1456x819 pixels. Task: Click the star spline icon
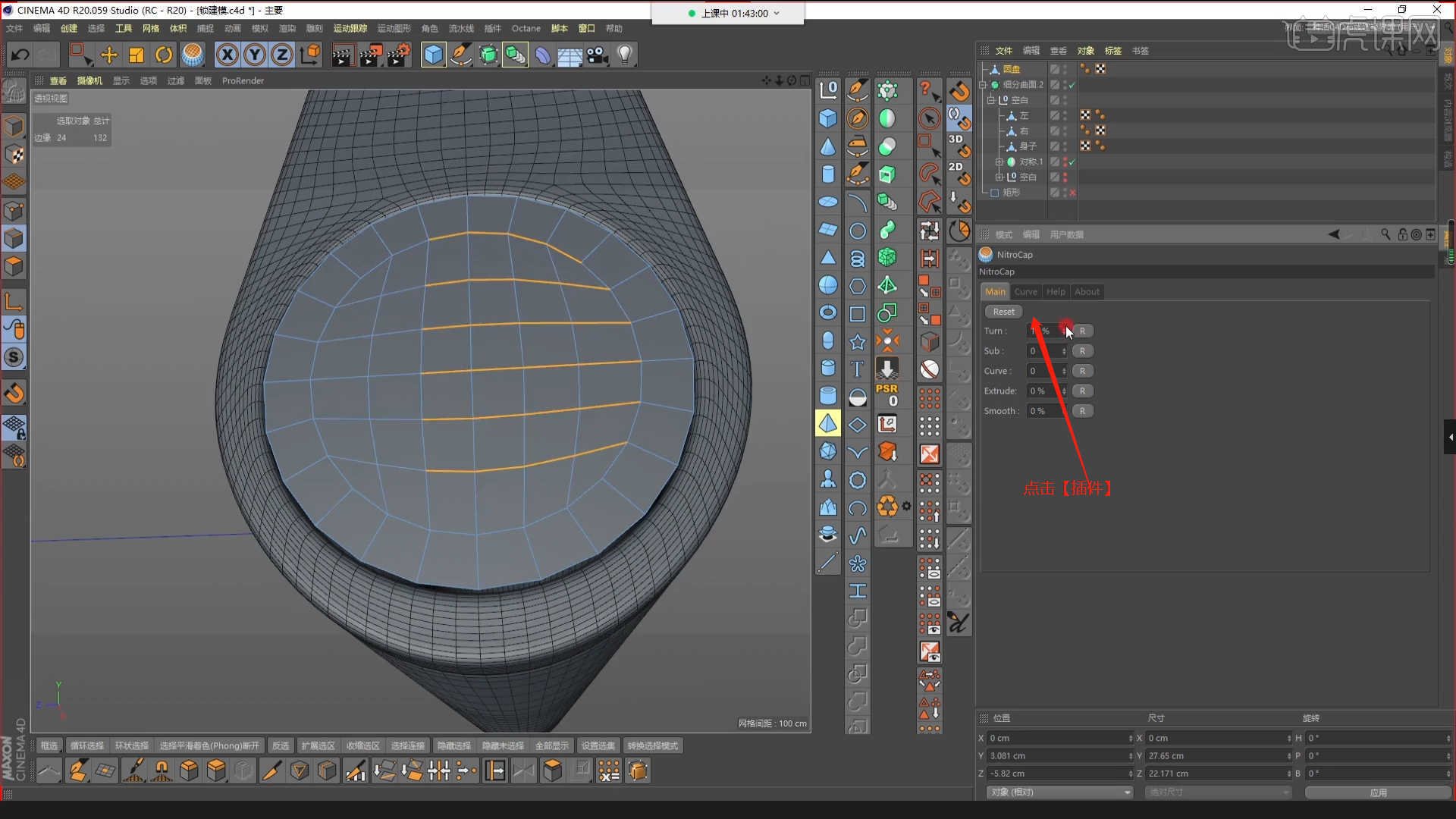(x=858, y=342)
